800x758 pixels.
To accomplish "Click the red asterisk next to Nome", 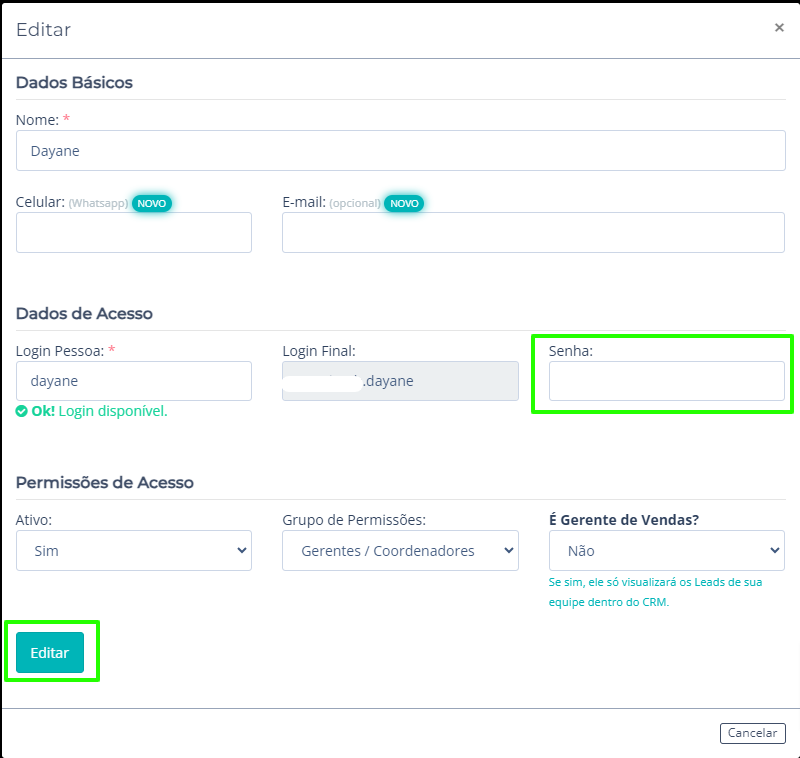I will point(67,120).
